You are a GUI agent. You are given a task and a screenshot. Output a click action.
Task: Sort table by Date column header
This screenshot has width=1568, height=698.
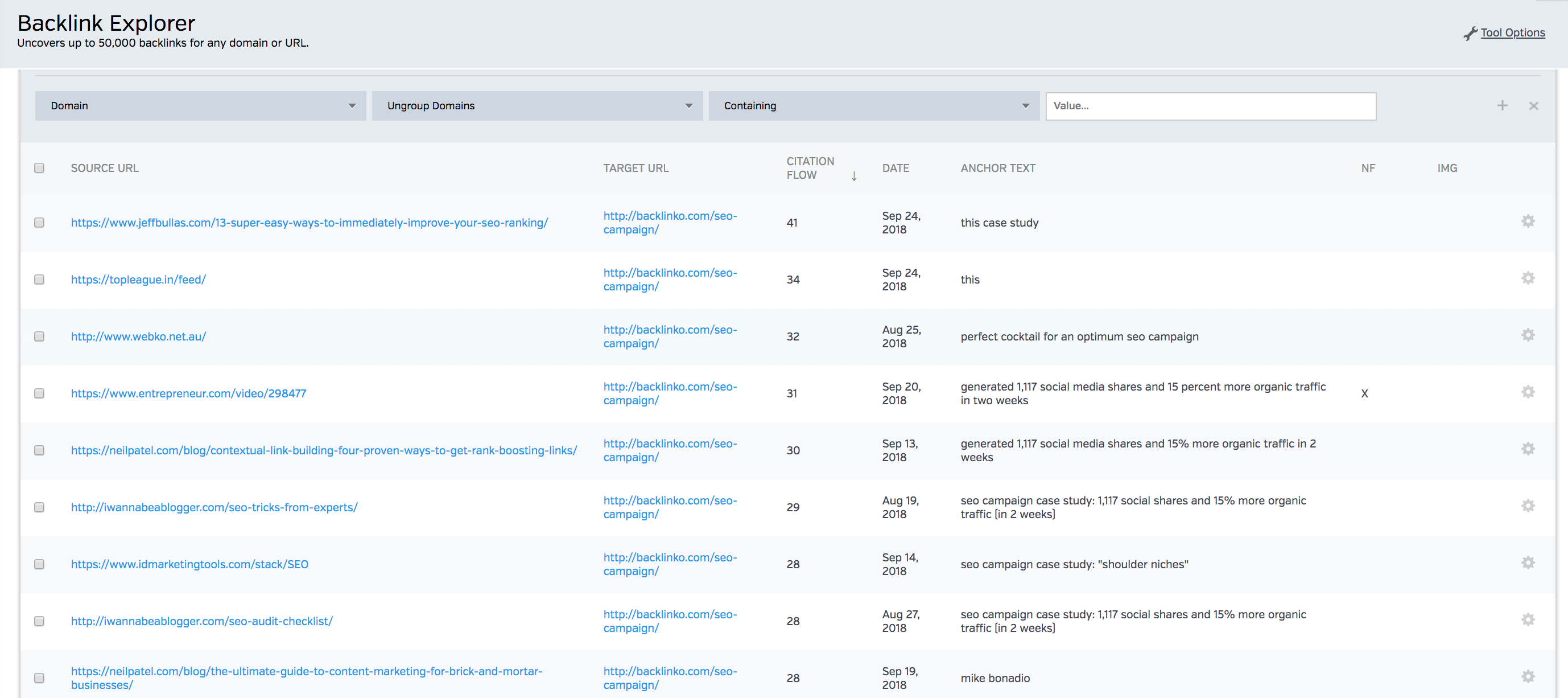point(896,168)
